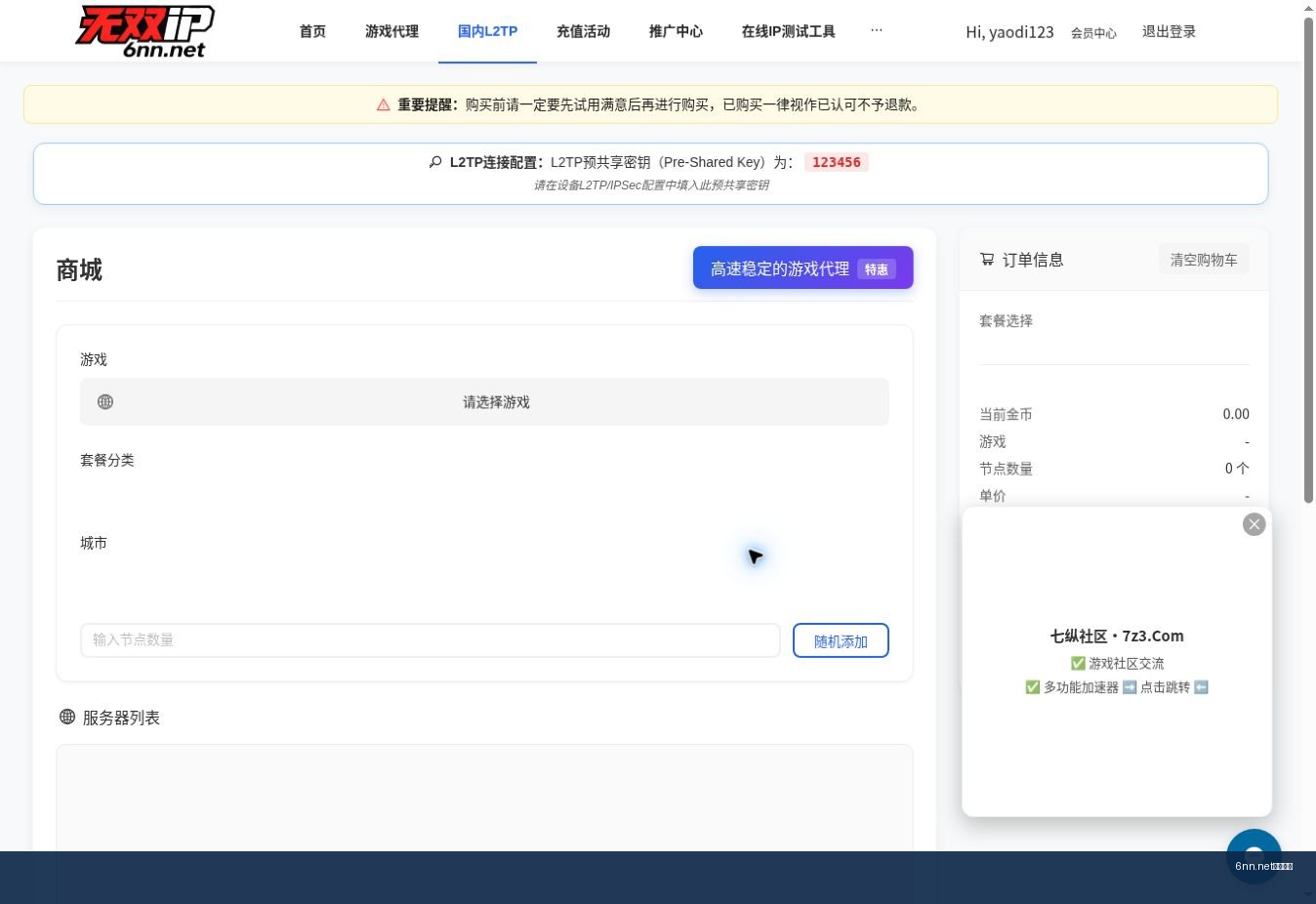Focus the 输入节点数量 input field
The height and width of the screenshot is (904, 1316).
click(431, 640)
